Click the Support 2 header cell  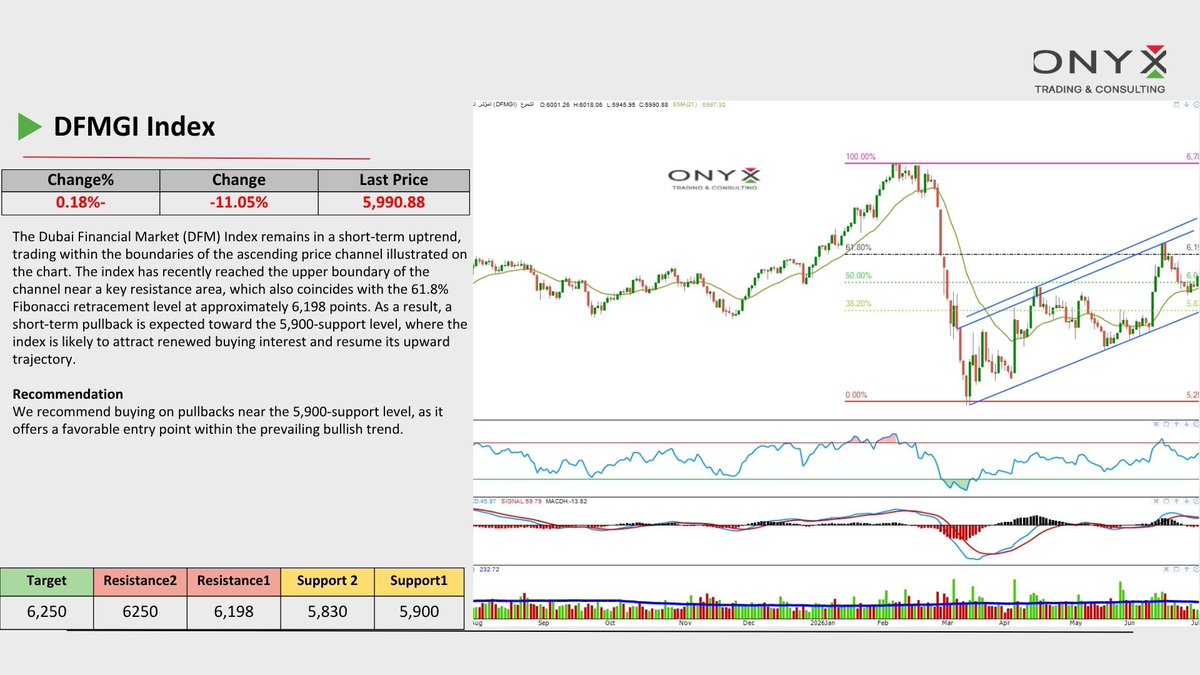327,580
